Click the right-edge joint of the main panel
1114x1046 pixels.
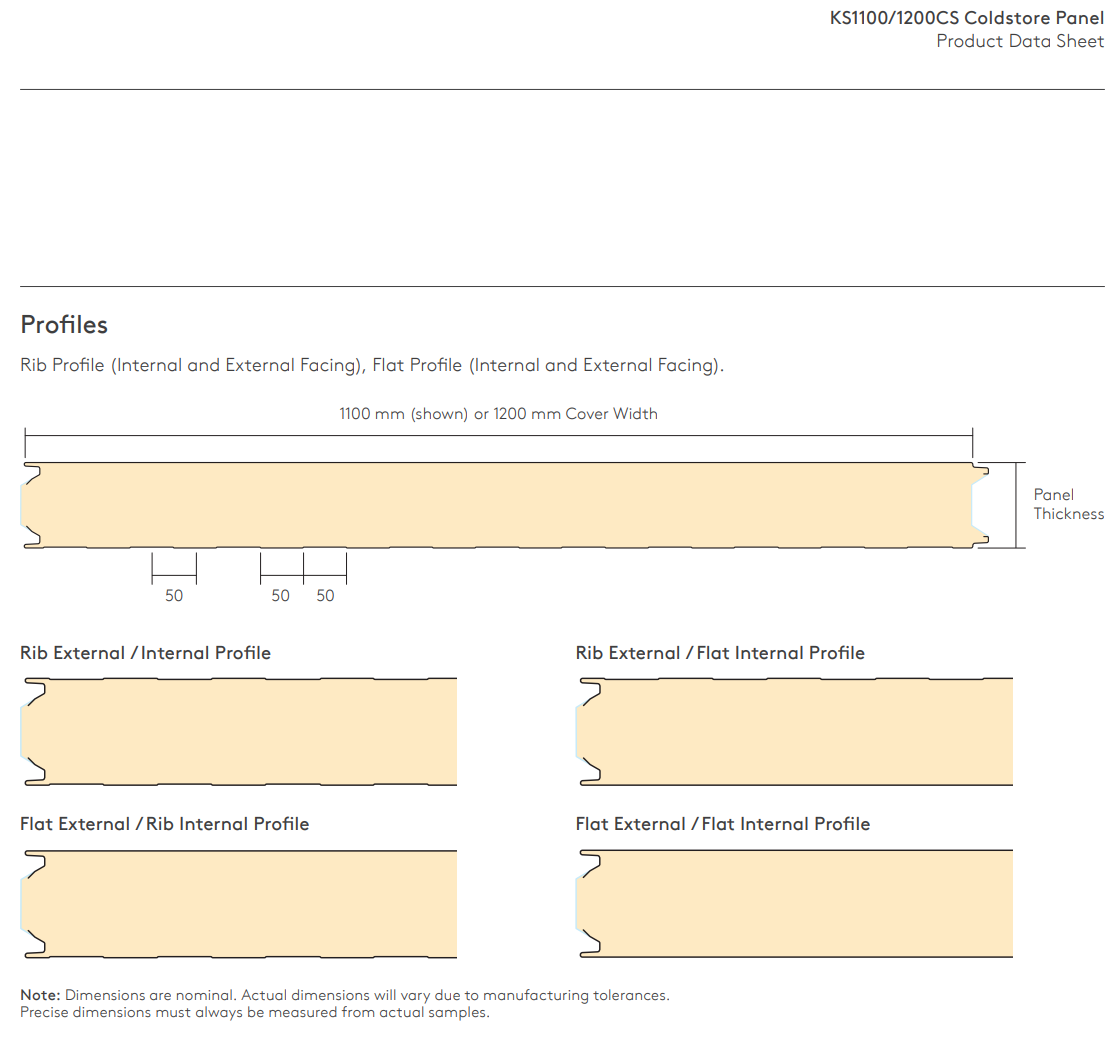pyautogui.click(x=980, y=505)
